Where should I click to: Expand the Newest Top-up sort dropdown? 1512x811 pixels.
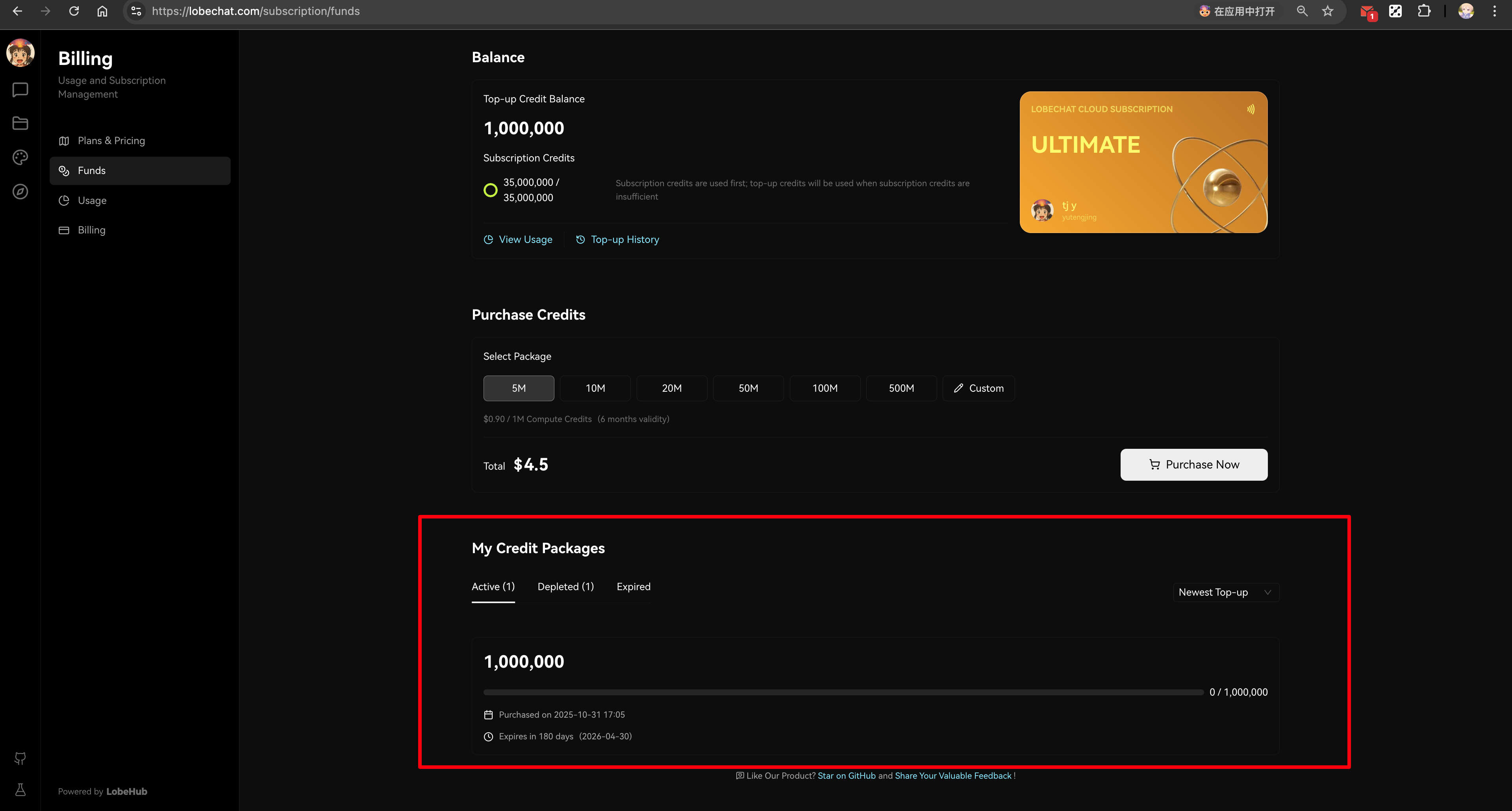pyautogui.click(x=1225, y=592)
